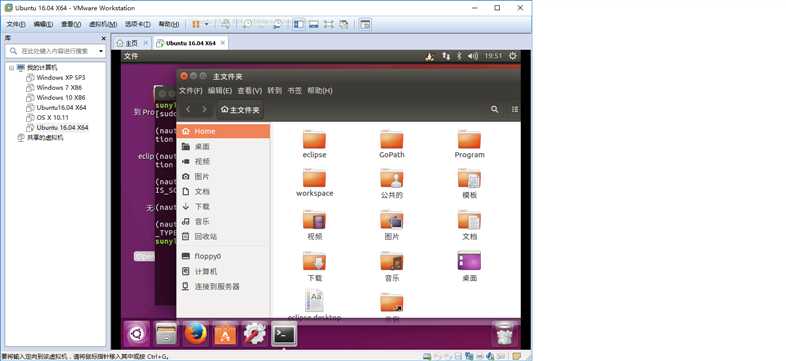Image resolution: width=786 pixels, height=361 pixels.
Task: Launch Firefox from the Ubuntu launcher
Action: [x=195, y=334]
